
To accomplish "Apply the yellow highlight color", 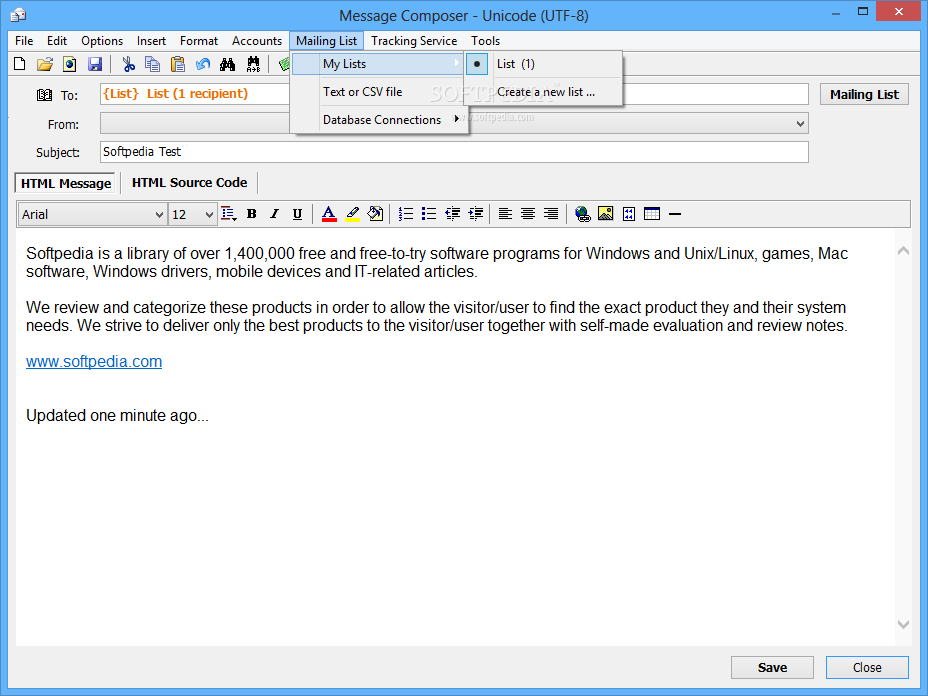I will 352,214.
